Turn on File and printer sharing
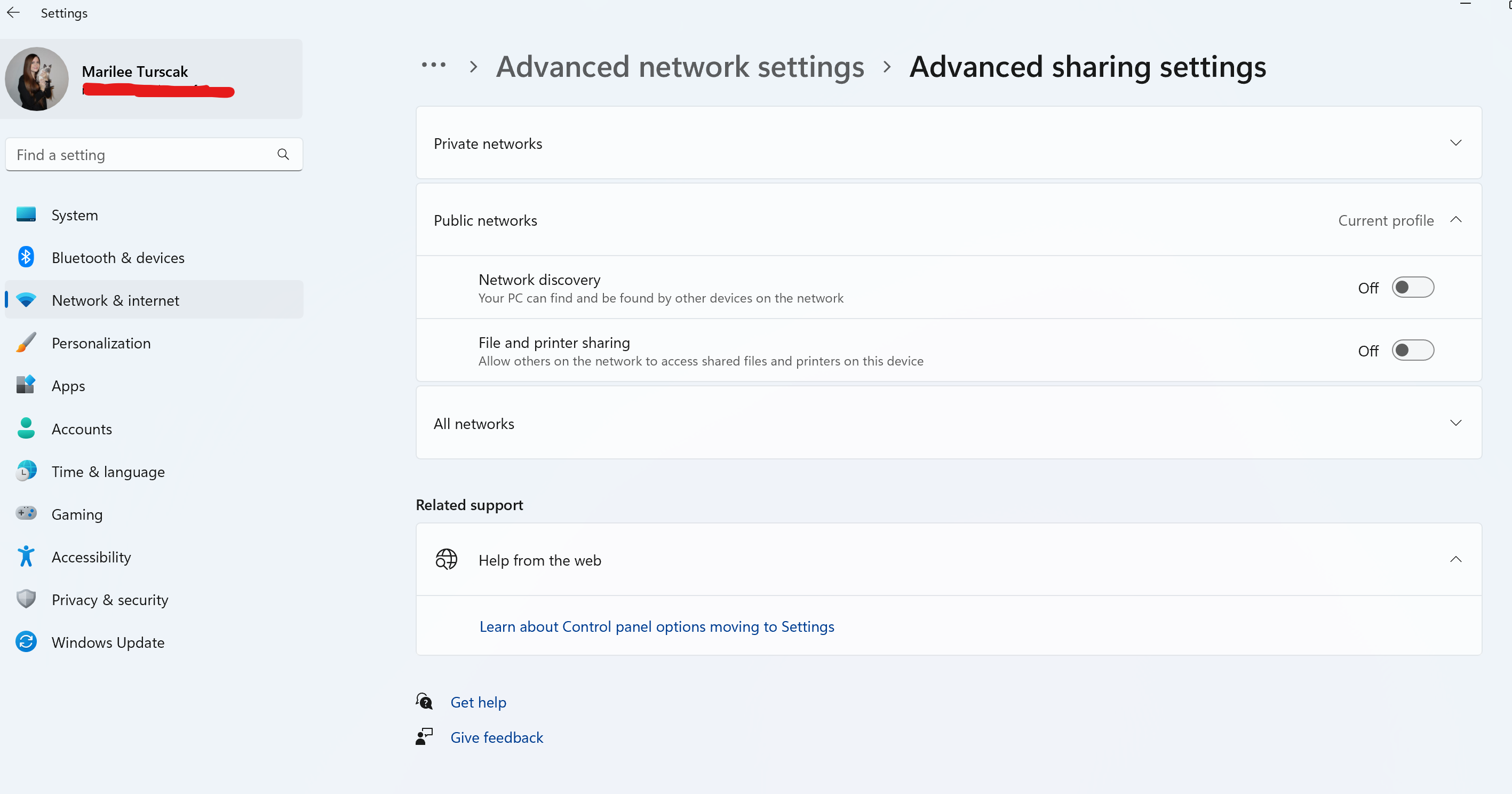 pyautogui.click(x=1413, y=351)
